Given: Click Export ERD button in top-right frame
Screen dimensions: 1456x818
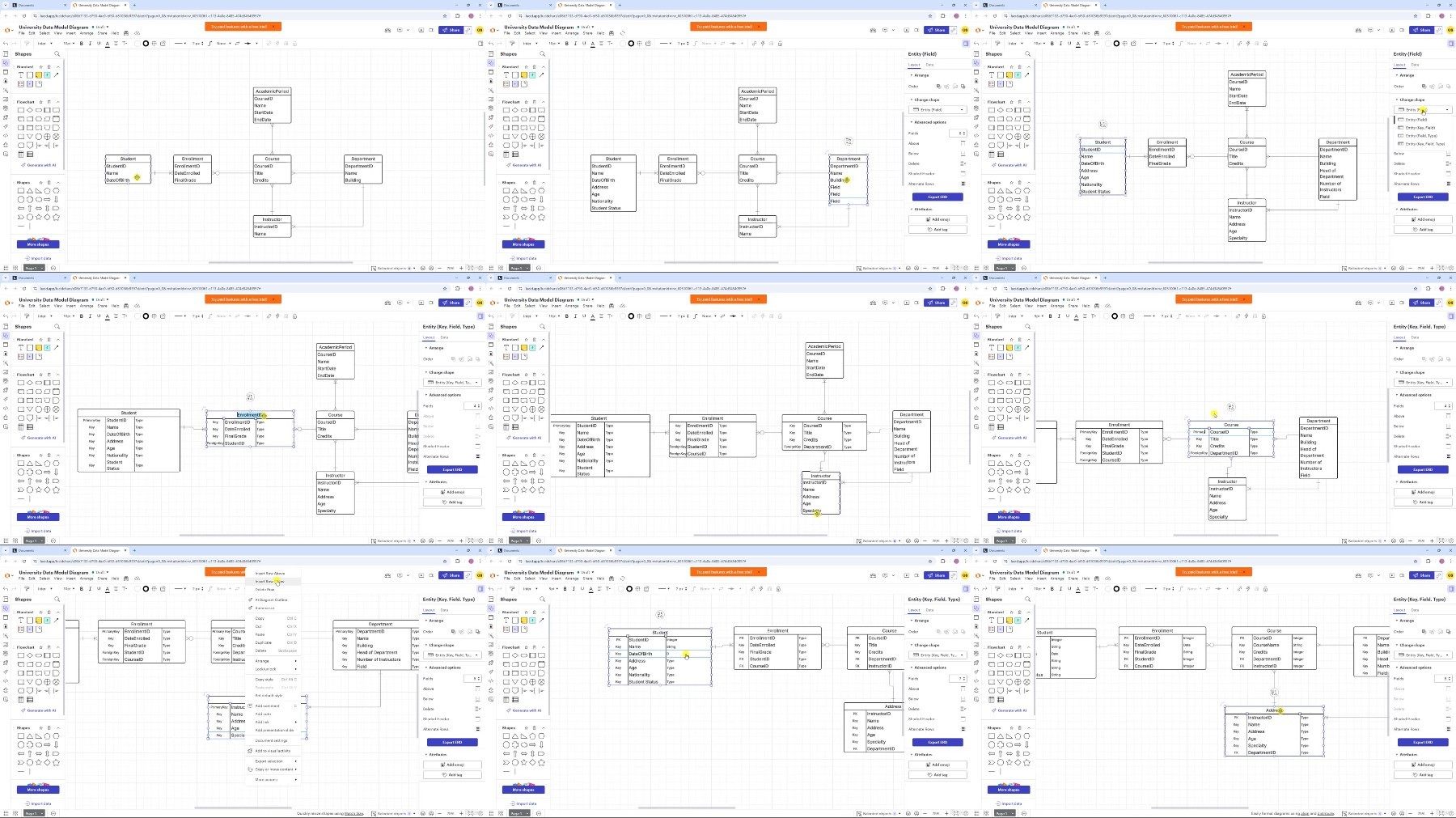Looking at the screenshot, I should coord(1423,197).
